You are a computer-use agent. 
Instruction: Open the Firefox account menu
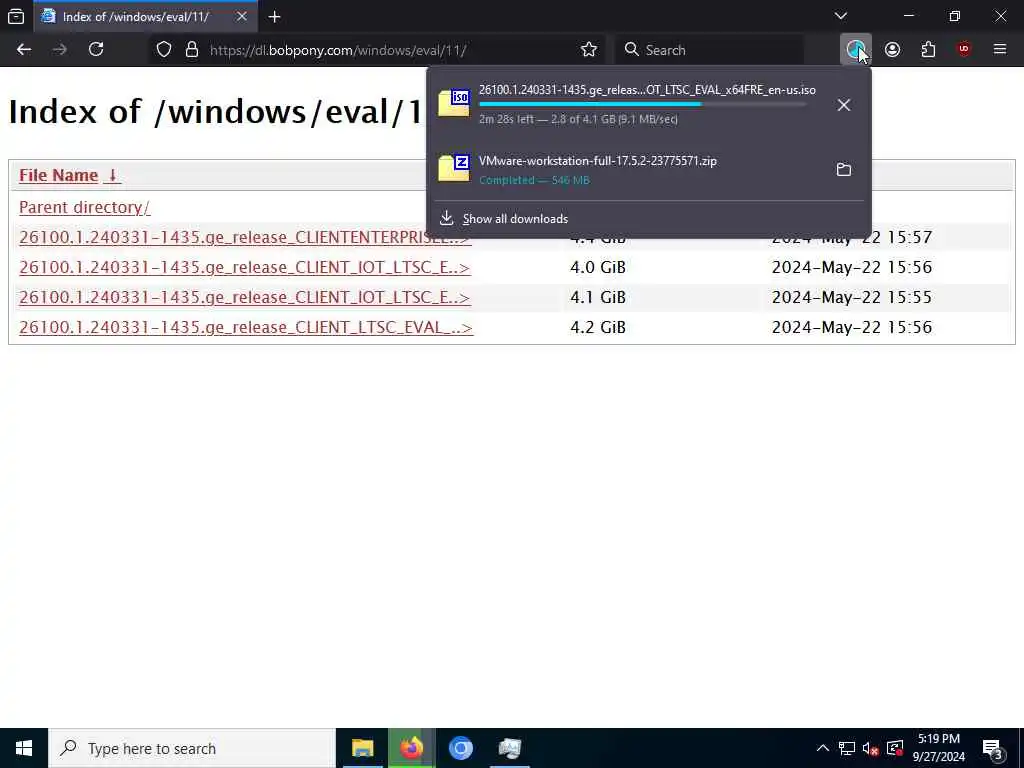point(892,50)
